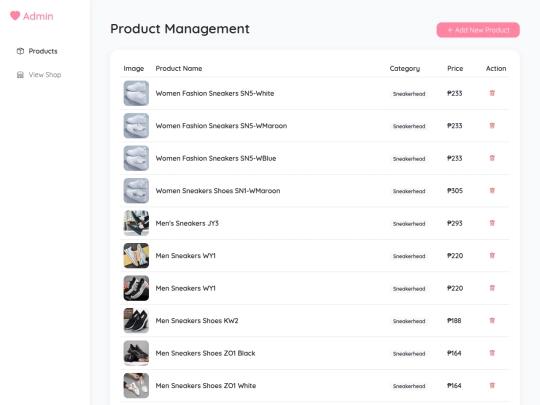Open thumbnail of ZO1 White sneakers
This screenshot has height=405, width=540.
coord(136,385)
